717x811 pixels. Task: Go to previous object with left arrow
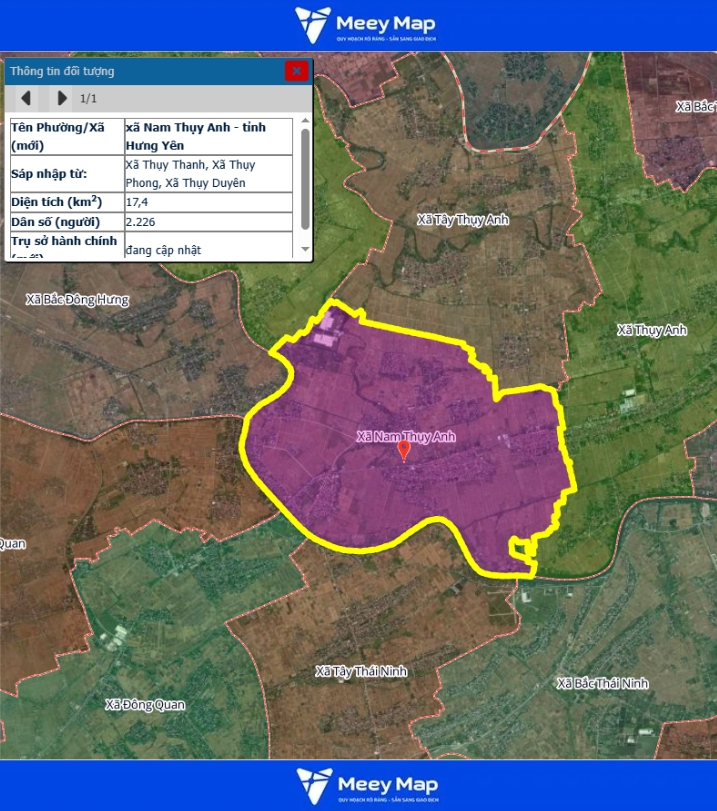coord(27,98)
